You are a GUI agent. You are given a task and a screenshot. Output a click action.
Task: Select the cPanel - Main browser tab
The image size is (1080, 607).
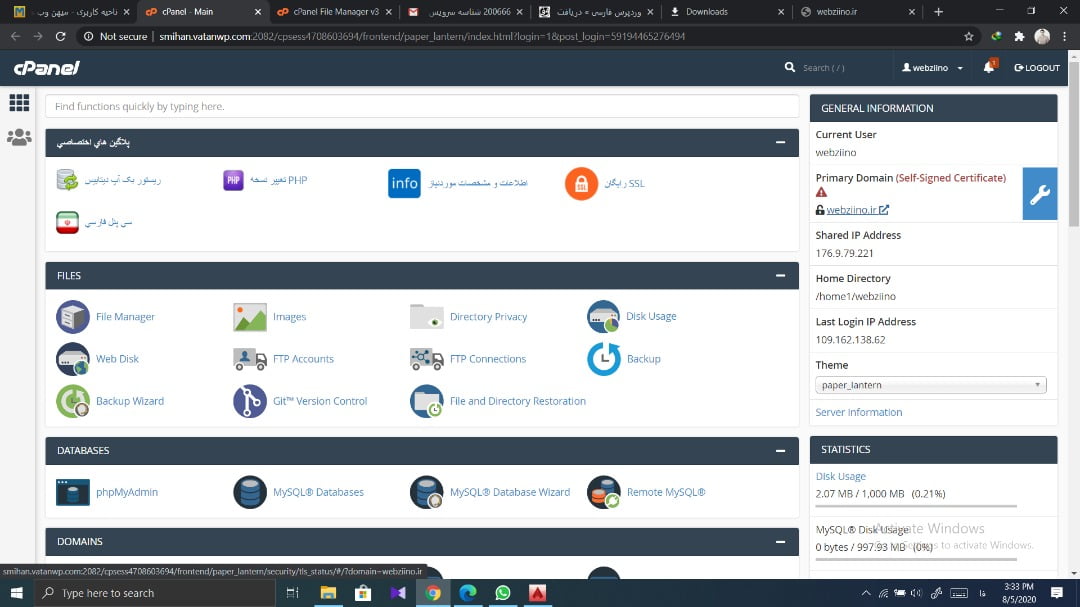(x=204, y=12)
